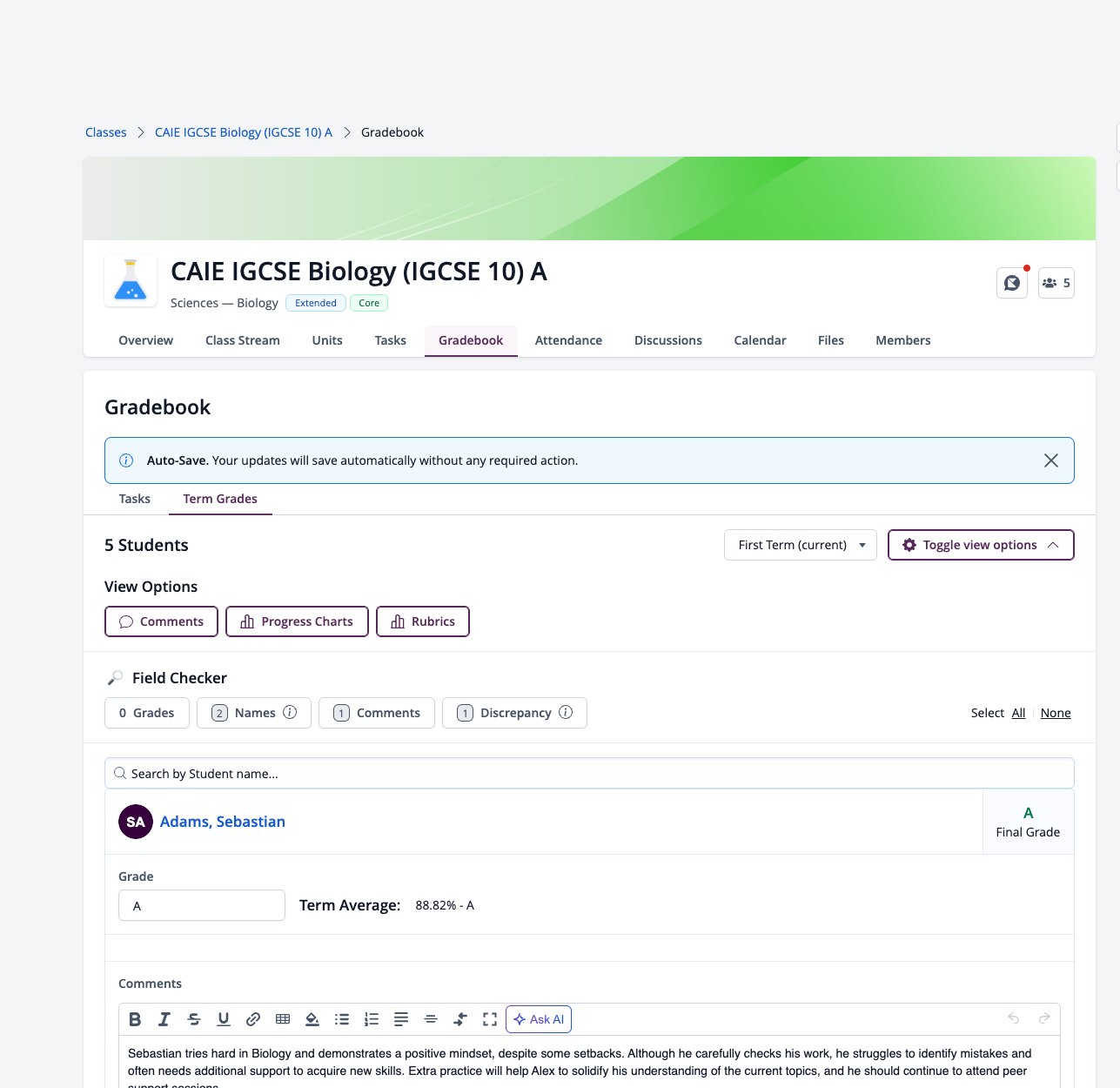Open the Calendar tab

(760, 340)
